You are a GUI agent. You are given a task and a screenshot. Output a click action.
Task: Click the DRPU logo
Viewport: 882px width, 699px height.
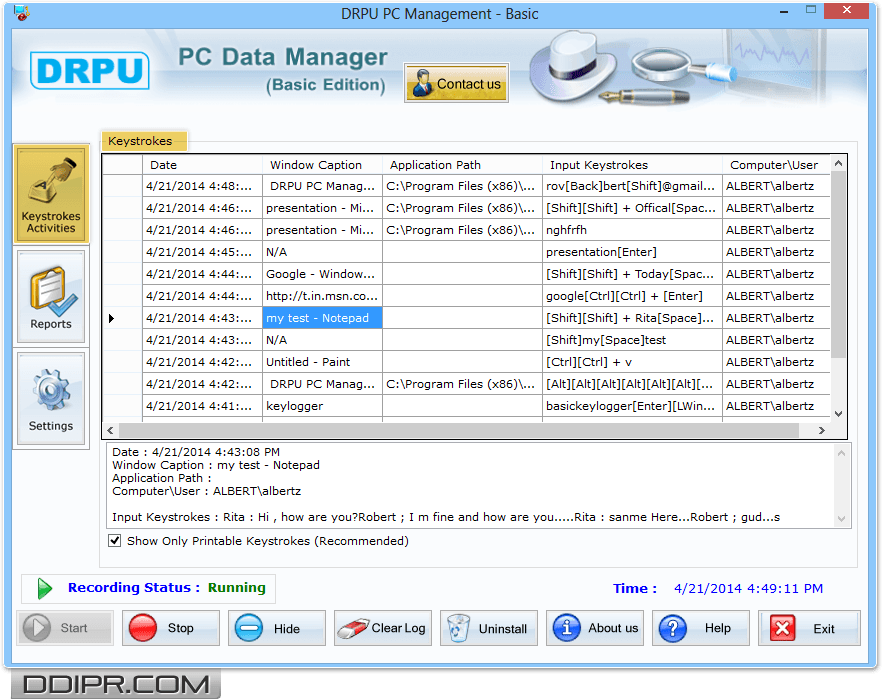tap(90, 71)
